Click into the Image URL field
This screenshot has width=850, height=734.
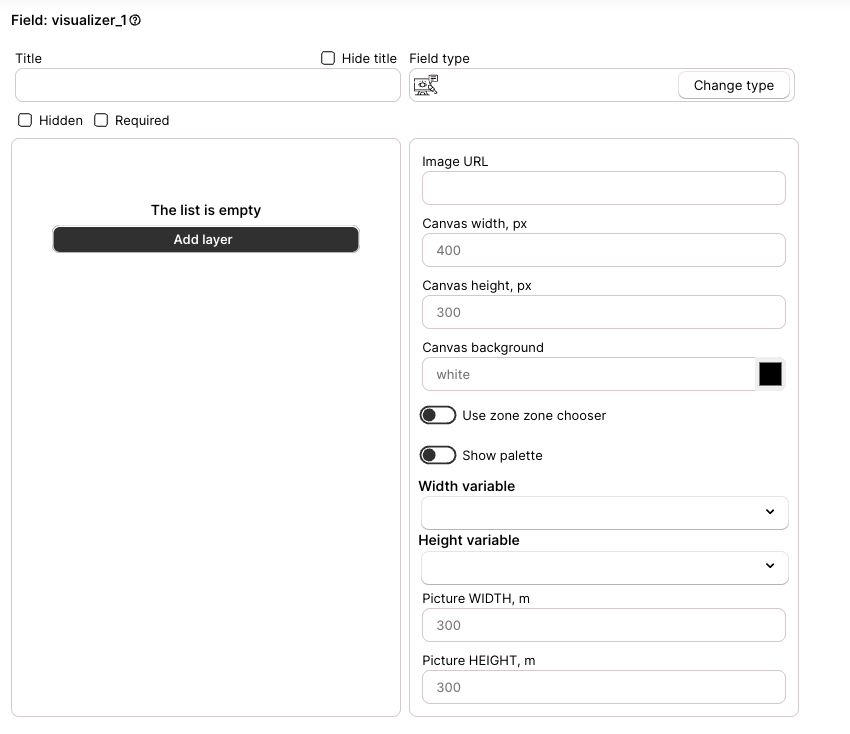pos(604,188)
